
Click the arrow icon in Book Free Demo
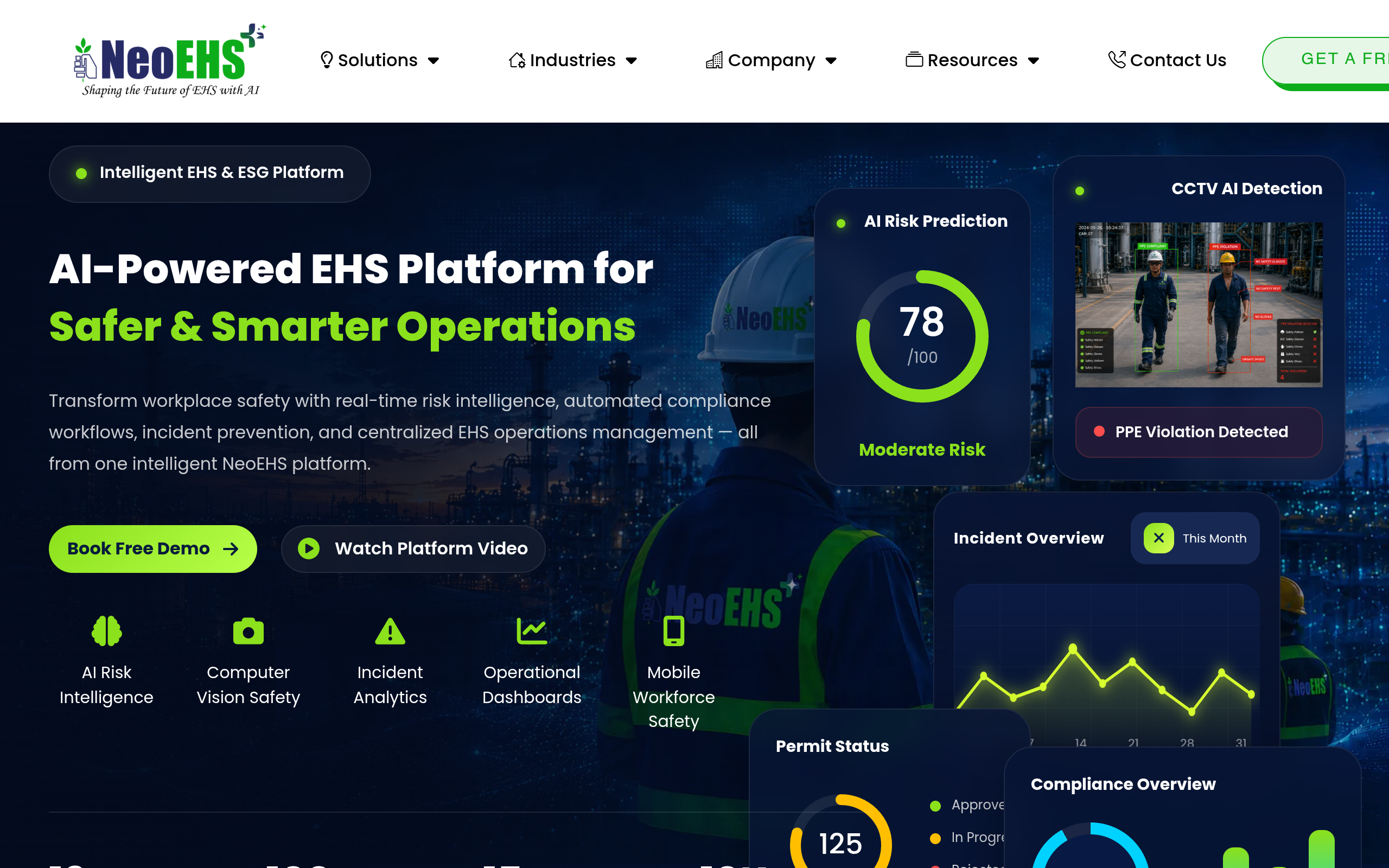coord(231,550)
